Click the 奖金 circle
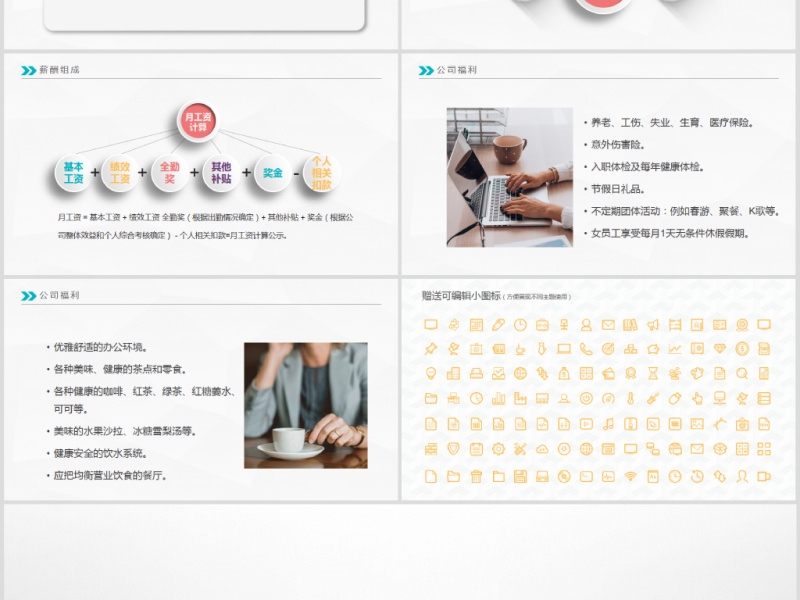This screenshot has height=600, width=800. [x=270, y=172]
